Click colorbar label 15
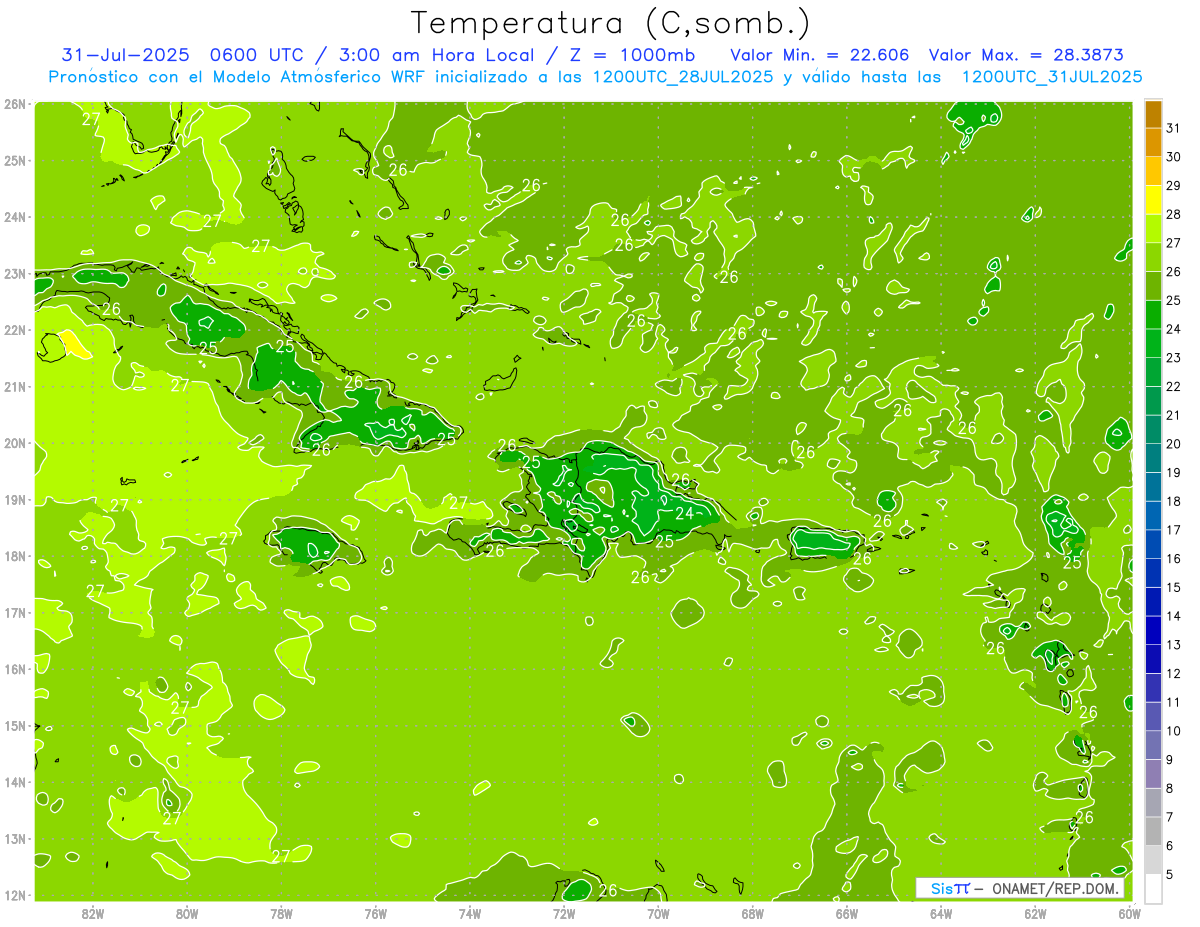The width and height of the screenshot is (1200, 927). pyautogui.click(x=1173, y=587)
